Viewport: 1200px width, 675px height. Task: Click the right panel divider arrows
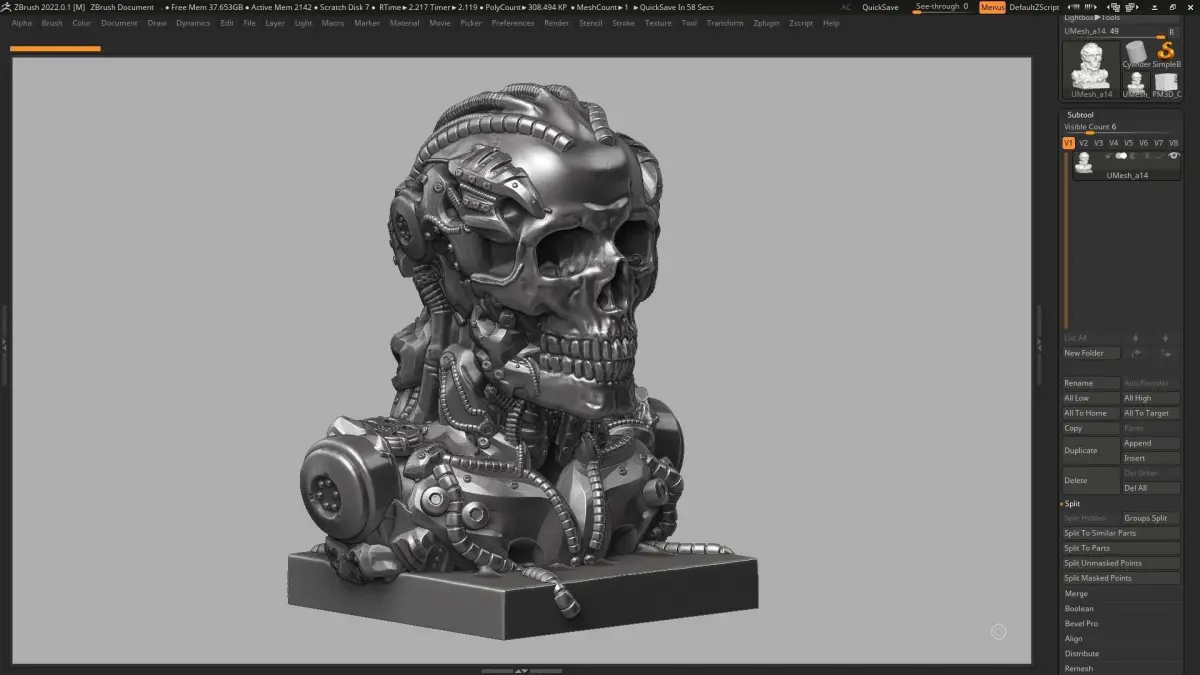pyautogui.click(x=1040, y=344)
